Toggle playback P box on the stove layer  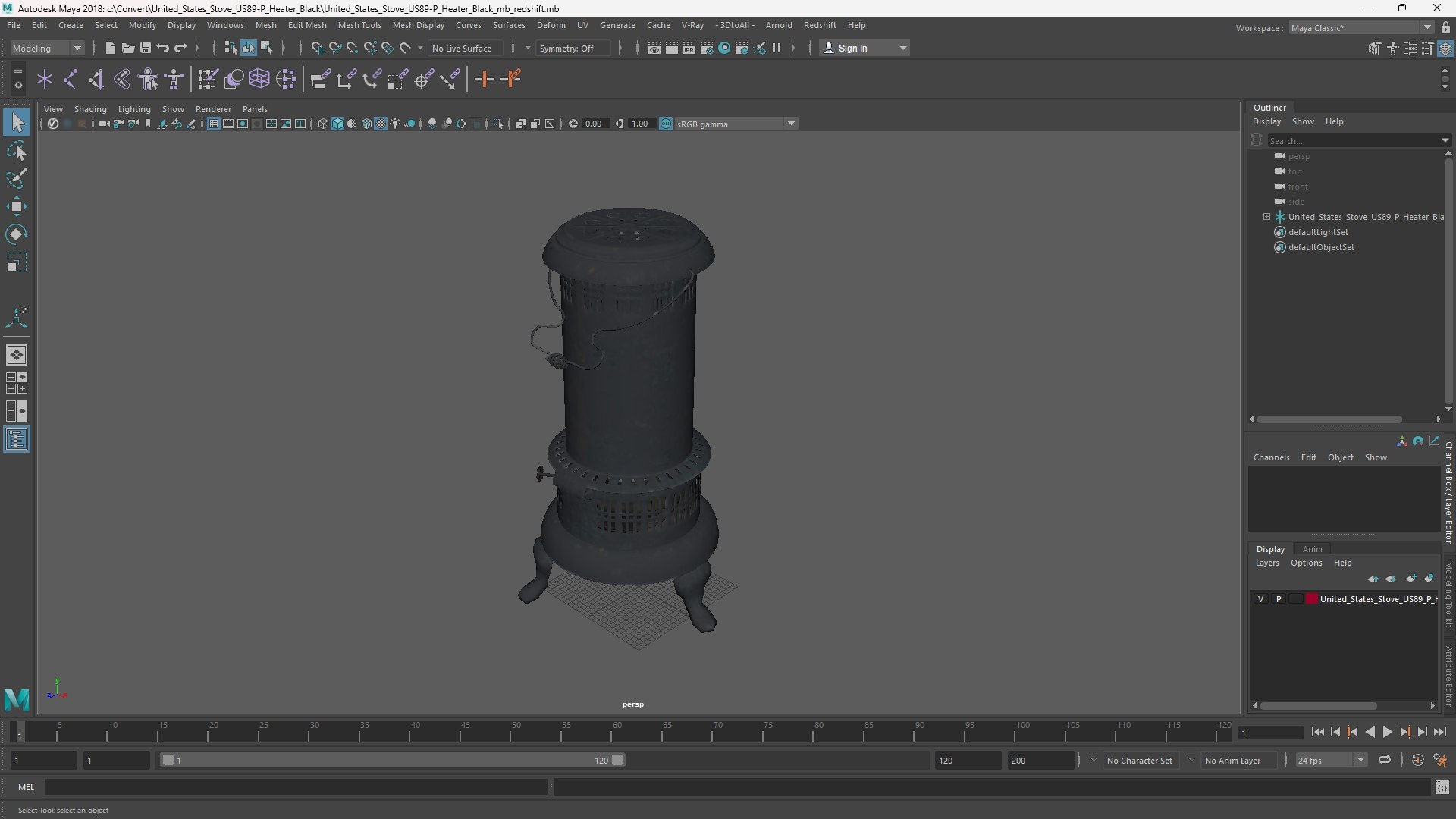(x=1279, y=599)
